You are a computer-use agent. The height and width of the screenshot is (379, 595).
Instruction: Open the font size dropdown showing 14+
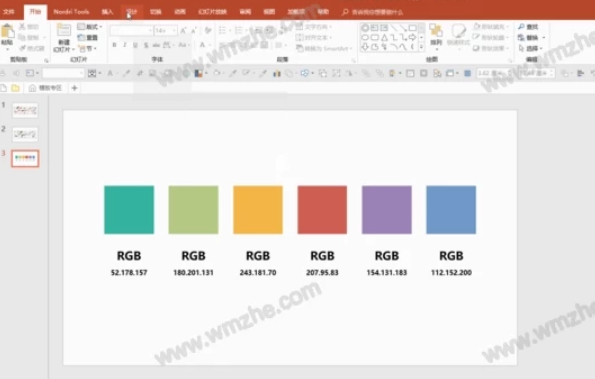tap(165, 30)
